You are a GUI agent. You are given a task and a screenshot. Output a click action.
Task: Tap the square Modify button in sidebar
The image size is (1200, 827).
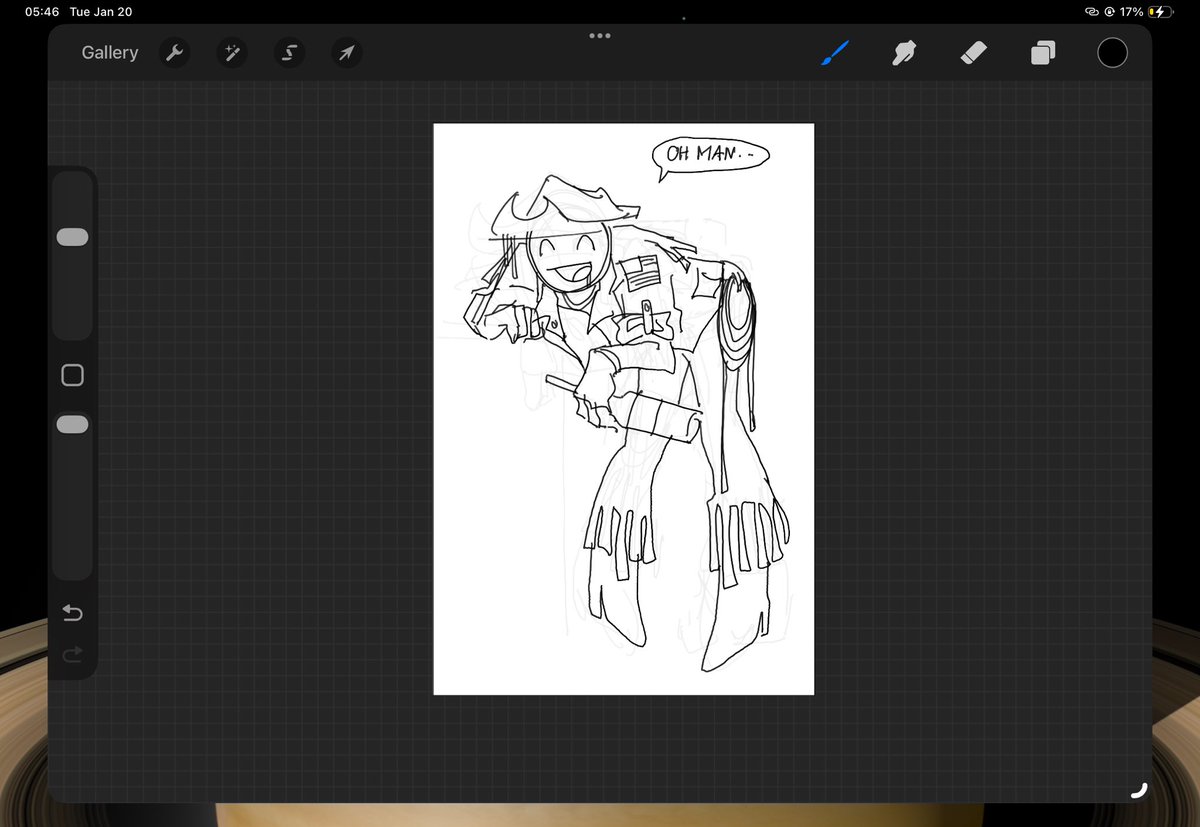pyautogui.click(x=73, y=375)
